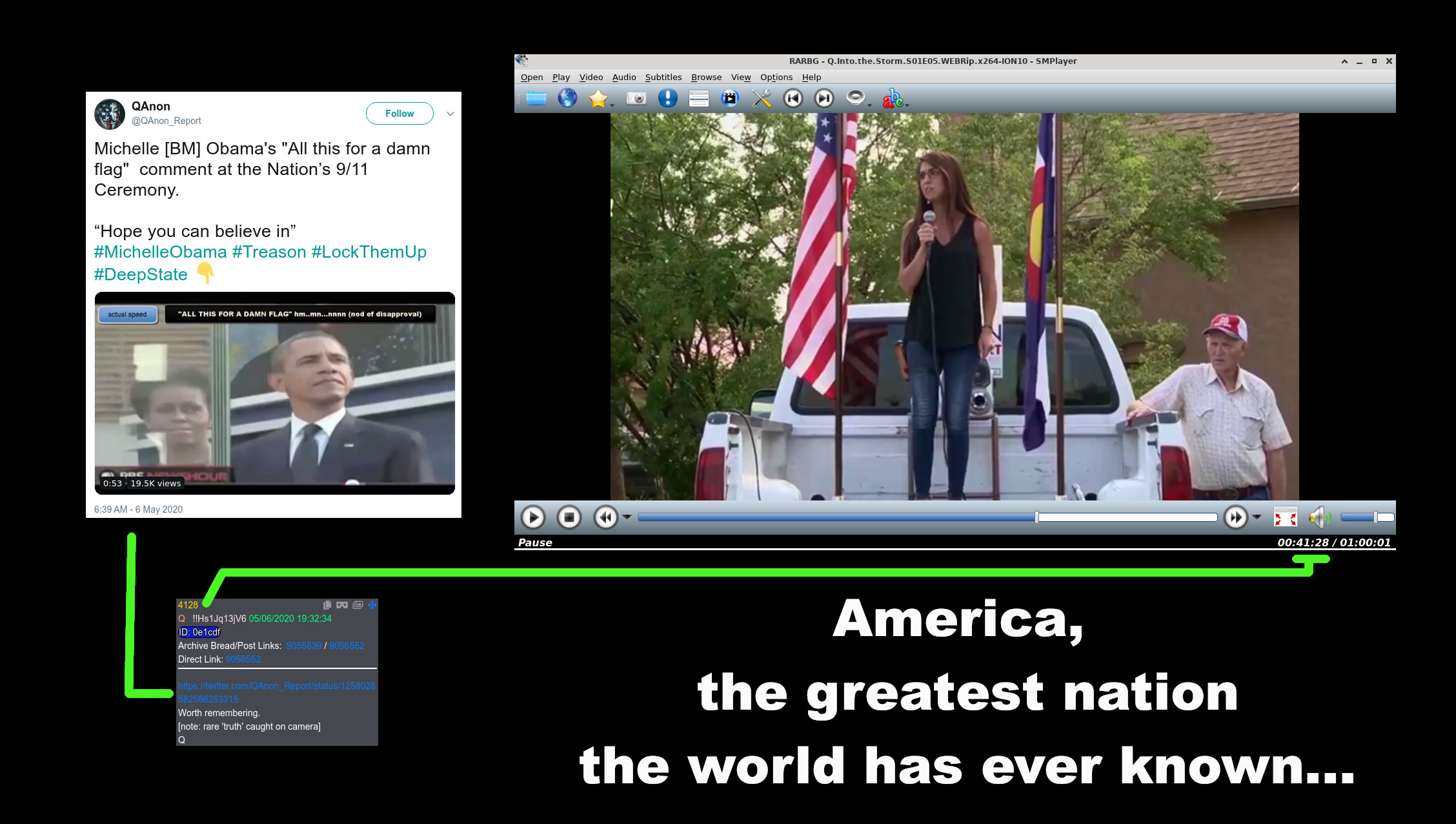This screenshot has width=1456, height=824.
Task: Click the abc subtitles icon
Action: click(x=893, y=98)
